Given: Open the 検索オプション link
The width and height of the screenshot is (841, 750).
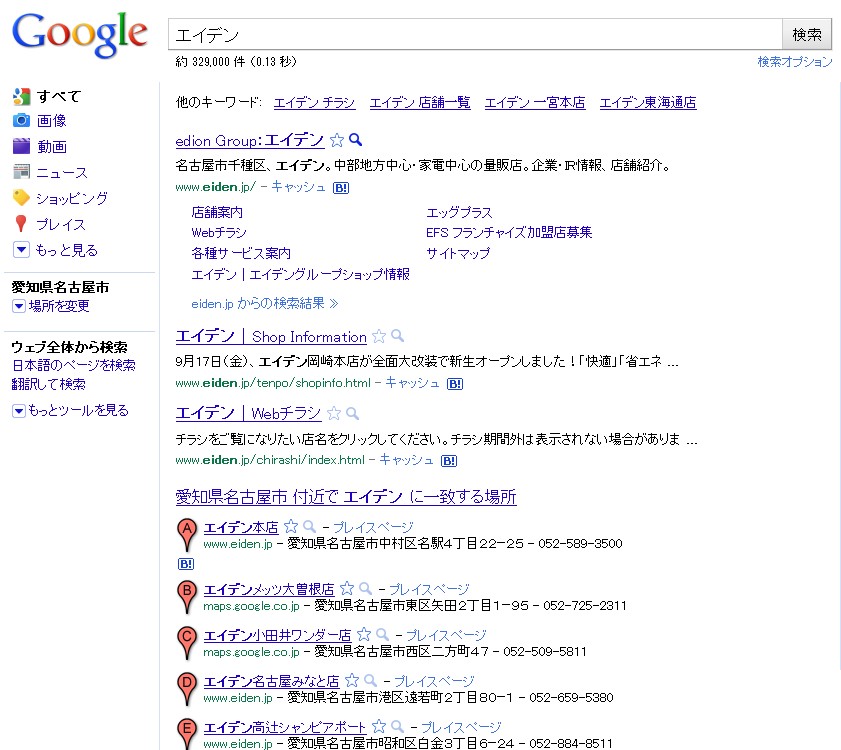Looking at the screenshot, I should pos(794,62).
